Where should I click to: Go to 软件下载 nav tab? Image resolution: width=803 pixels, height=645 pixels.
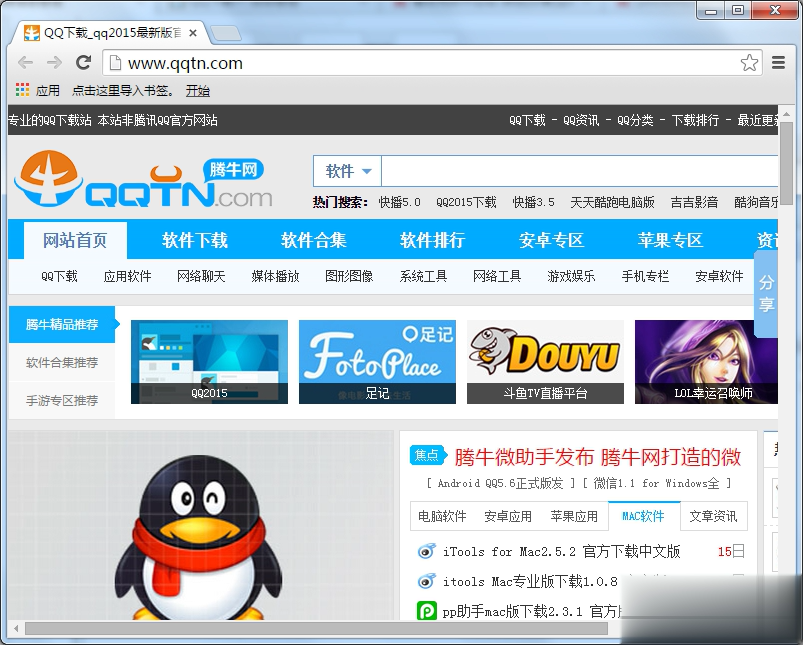(x=195, y=240)
